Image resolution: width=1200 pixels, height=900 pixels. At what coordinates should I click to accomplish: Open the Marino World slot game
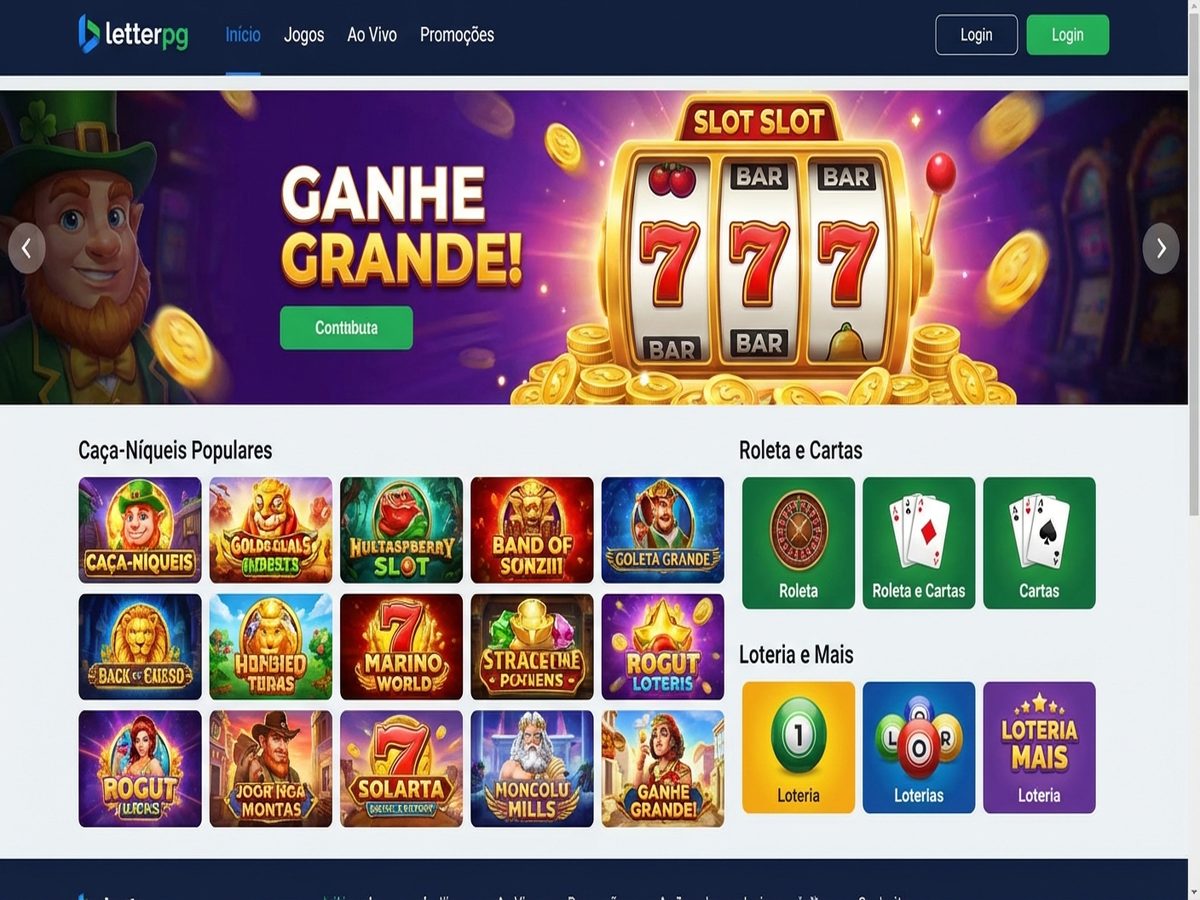coord(401,647)
